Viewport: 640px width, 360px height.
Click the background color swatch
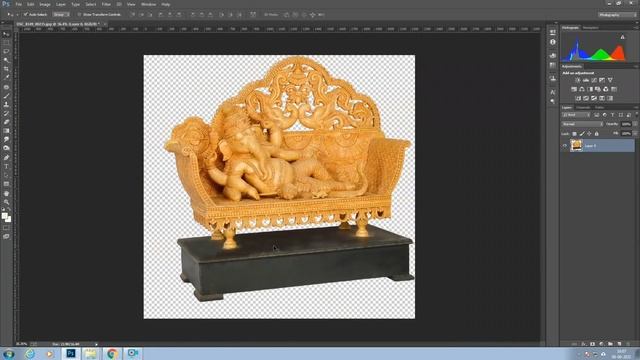pos(9,220)
